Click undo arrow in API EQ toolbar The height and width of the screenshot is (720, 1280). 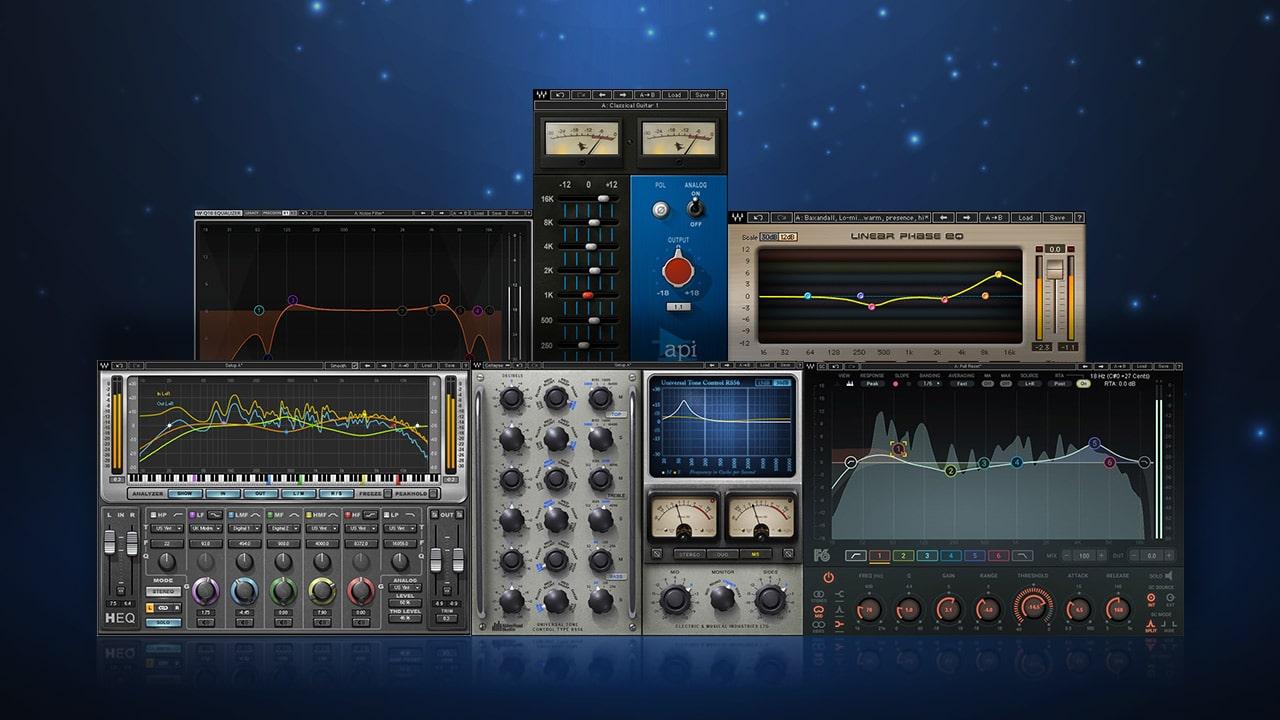(560, 95)
